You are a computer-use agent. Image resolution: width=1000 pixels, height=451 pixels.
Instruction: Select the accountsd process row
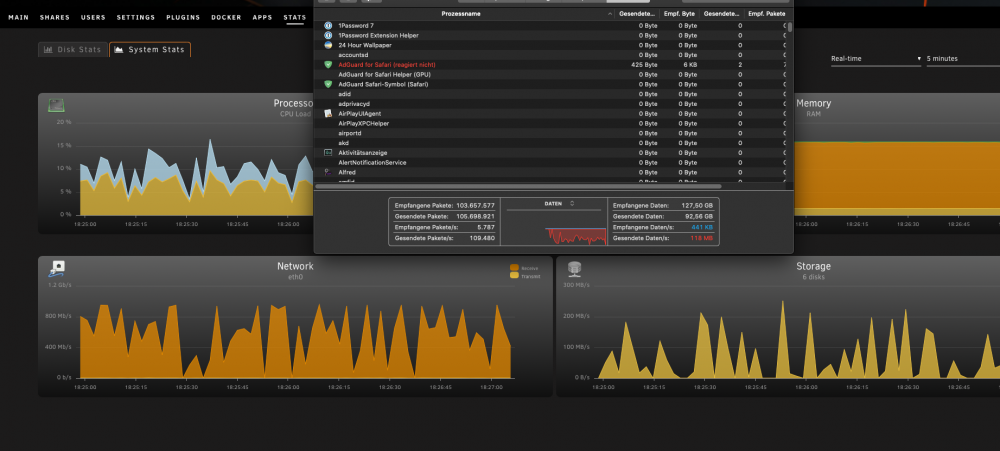coord(552,55)
